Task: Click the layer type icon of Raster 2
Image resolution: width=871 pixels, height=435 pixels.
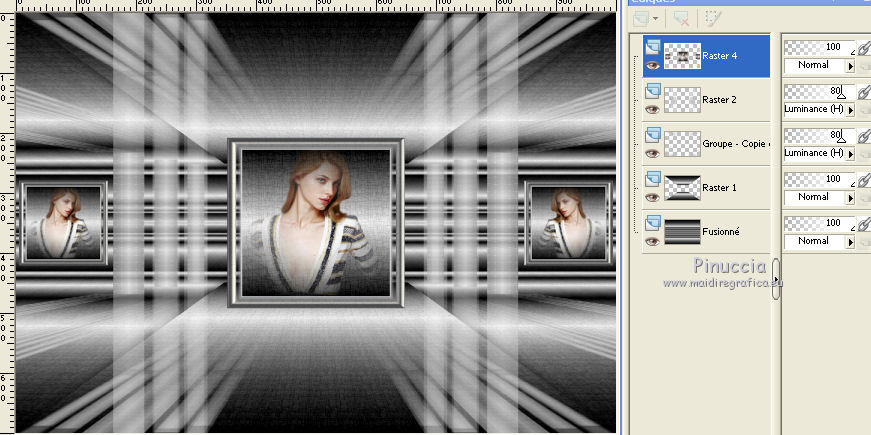Action: point(653,91)
